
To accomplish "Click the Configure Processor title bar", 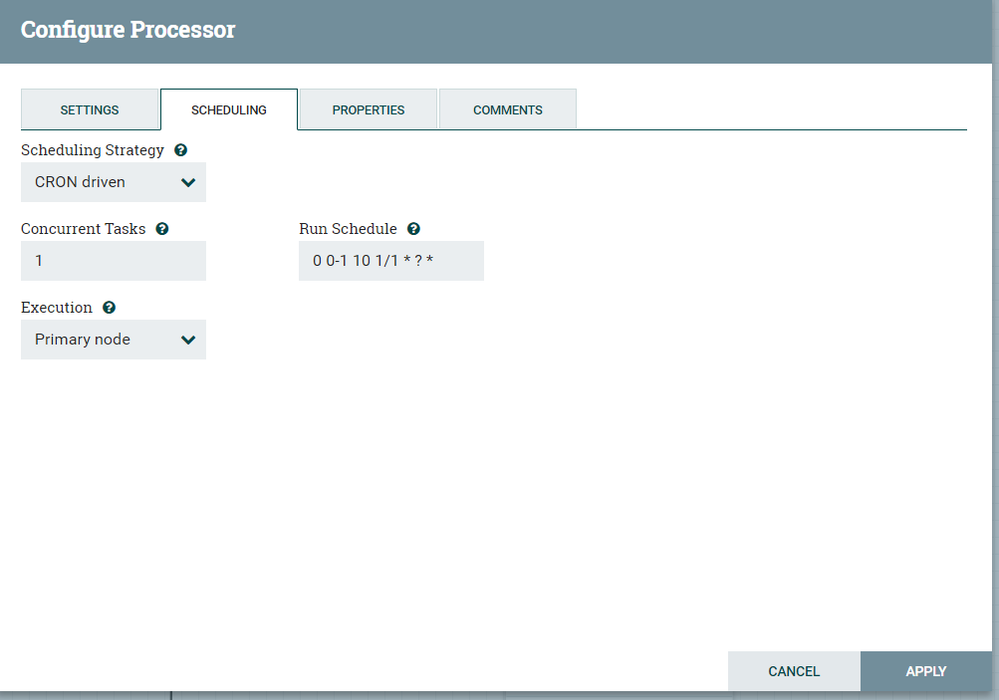I will point(128,30).
